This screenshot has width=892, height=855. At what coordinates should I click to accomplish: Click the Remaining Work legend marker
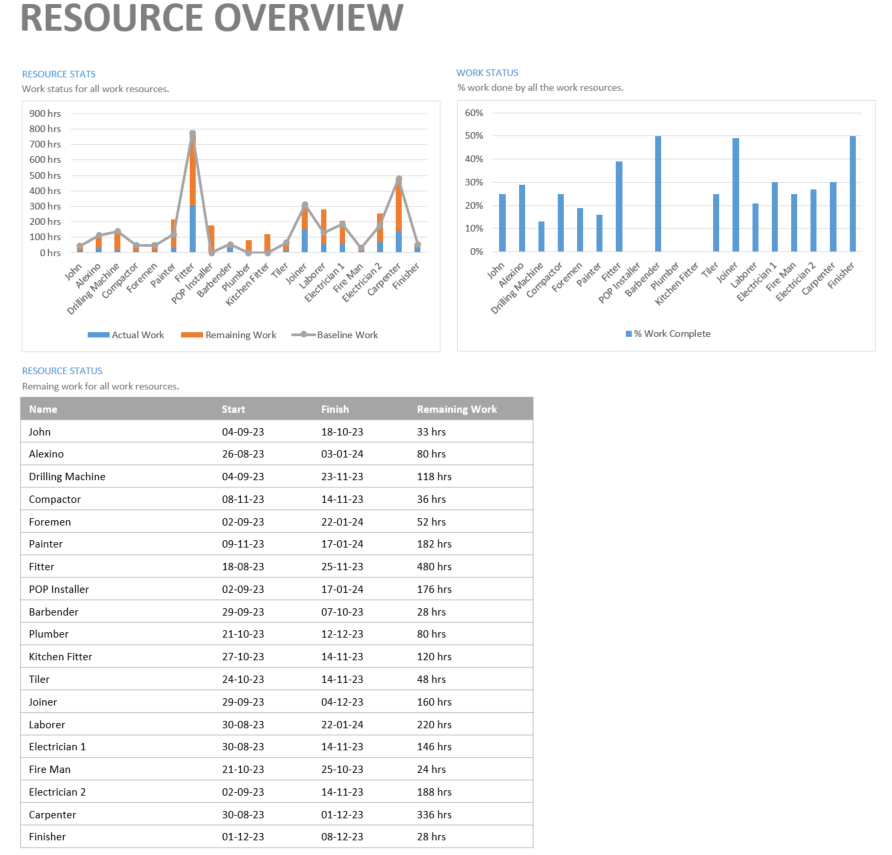click(x=192, y=333)
